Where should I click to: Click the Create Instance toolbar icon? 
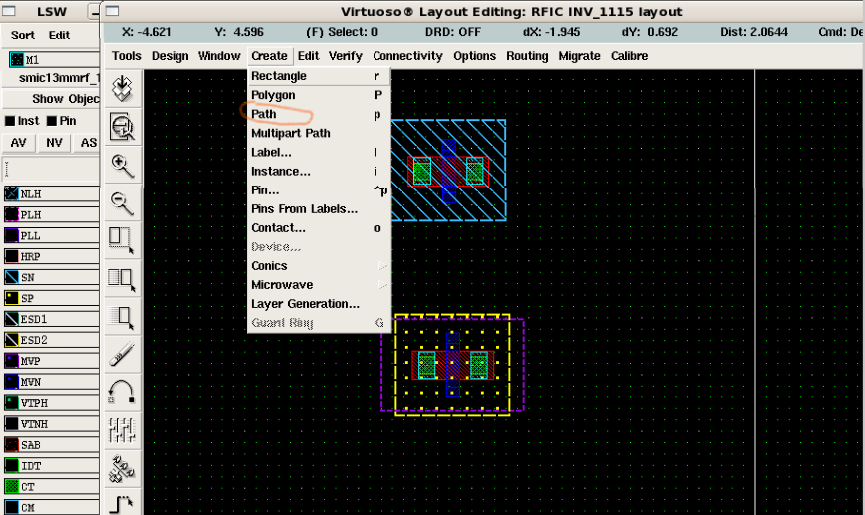[122, 468]
